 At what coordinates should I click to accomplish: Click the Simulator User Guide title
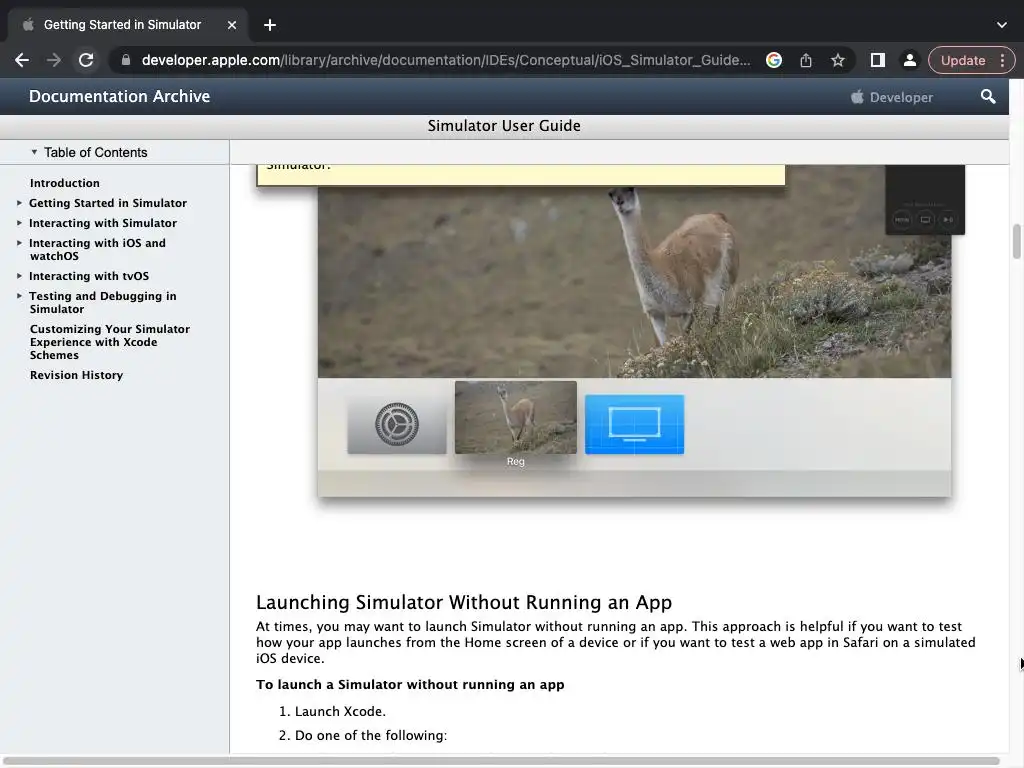pos(504,125)
